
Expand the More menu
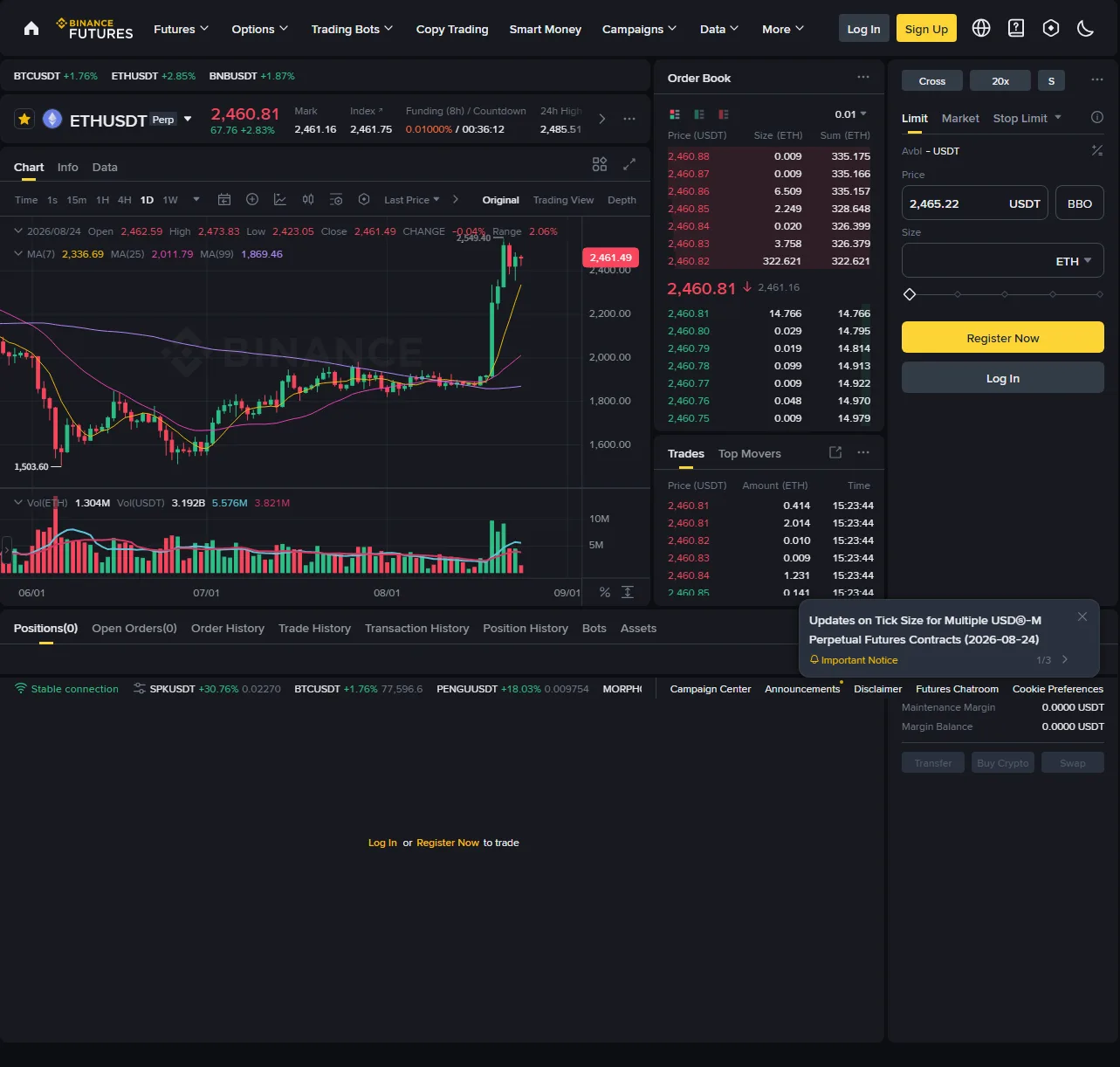pyautogui.click(x=783, y=29)
